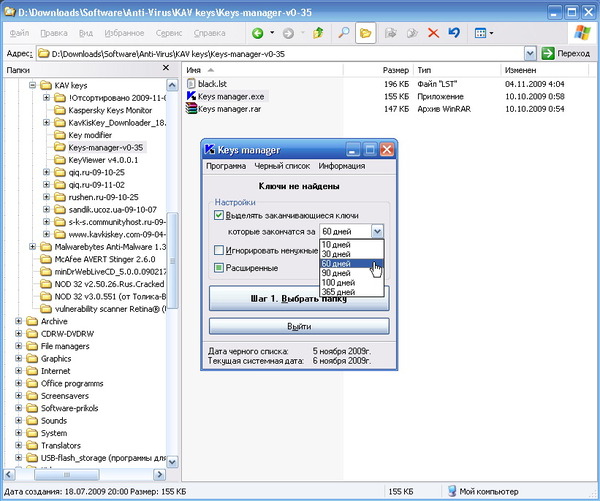
Task: Click the Переход go button
Action: [x=566, y=54]
